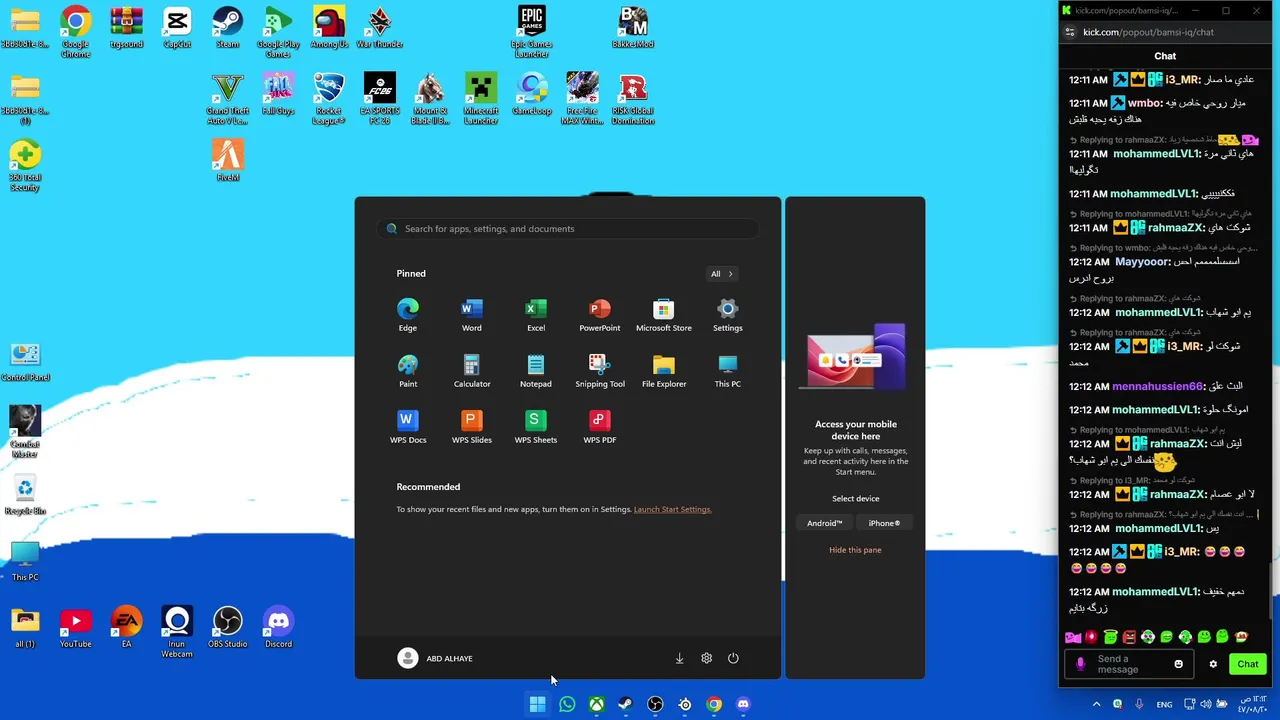1280x720 pixels.
Task: Select Minecraft Launcher desktop icon
Action: click(481, 99)
